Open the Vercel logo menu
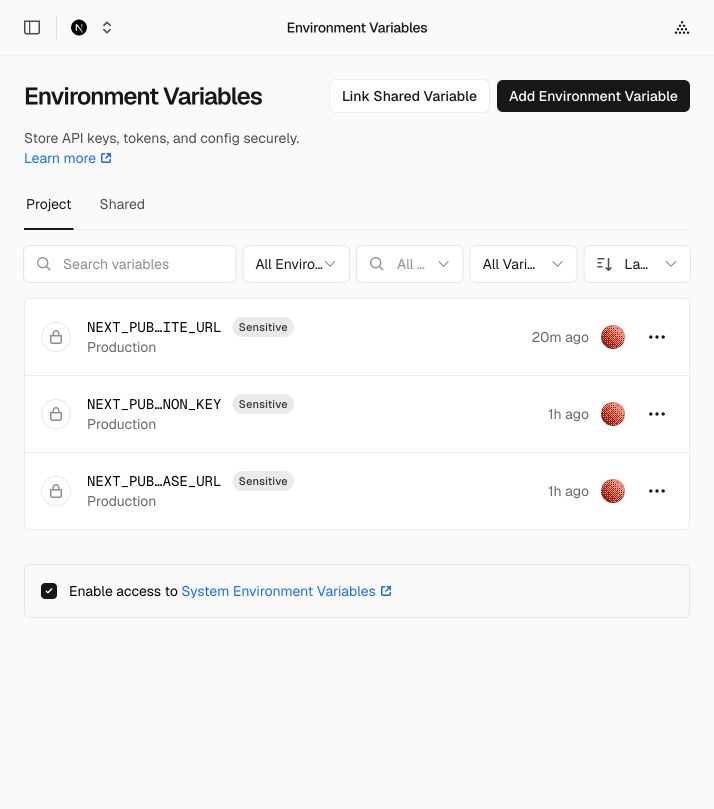The height and width of the screenshot is (809, 714). [x=681, y=27]
